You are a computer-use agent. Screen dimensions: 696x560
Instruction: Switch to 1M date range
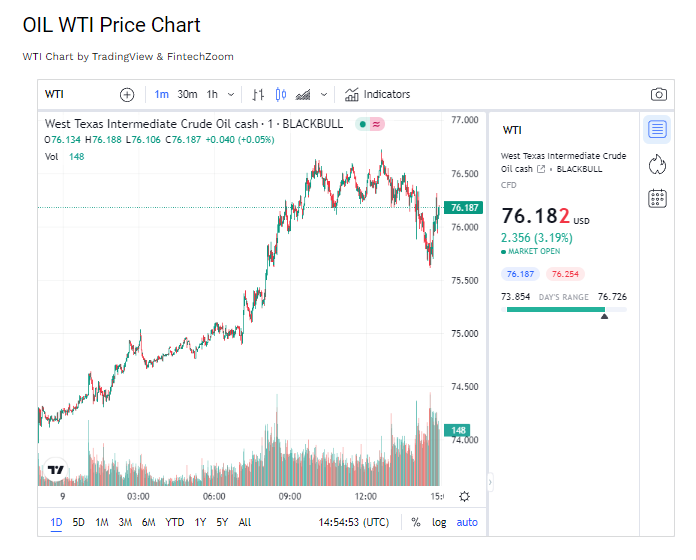102,522
